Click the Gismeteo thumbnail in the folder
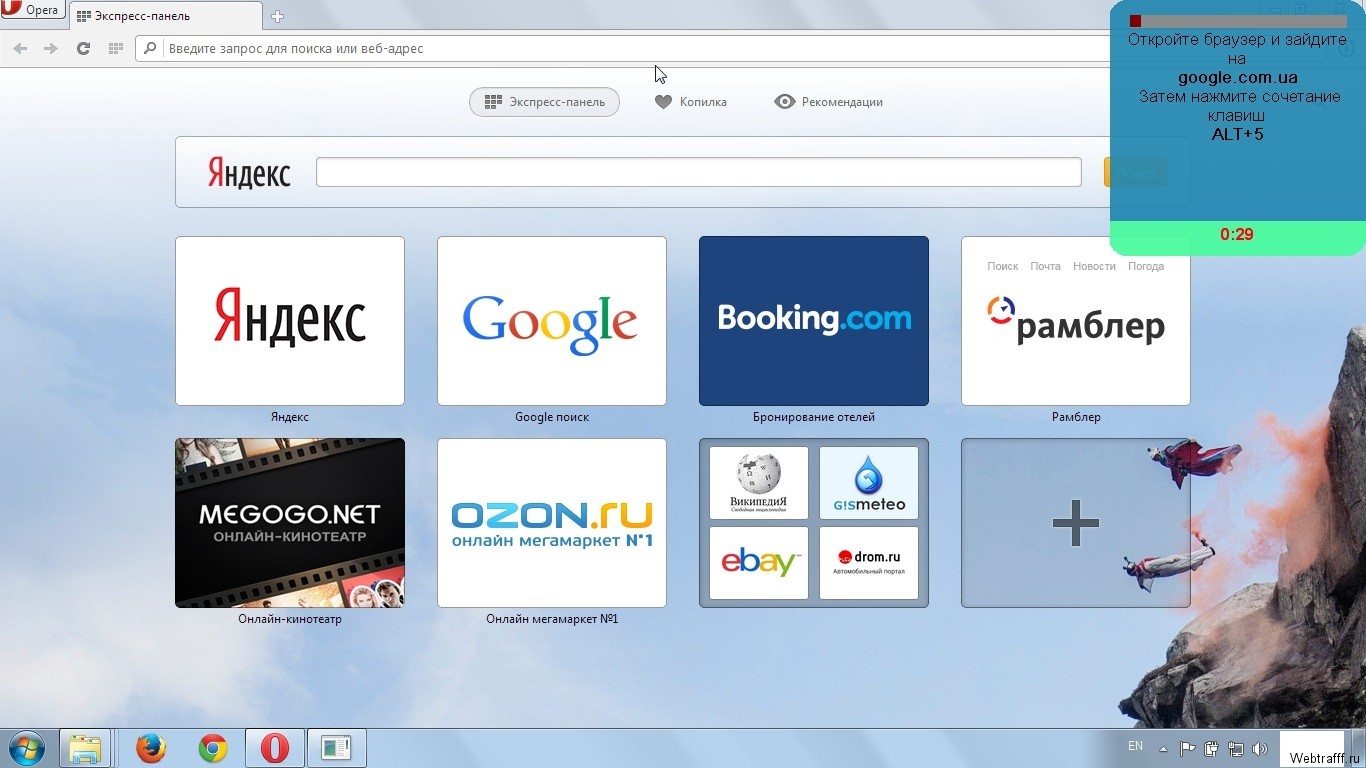The height and width of the screenshot is (768, 1366). click(869, 483)
